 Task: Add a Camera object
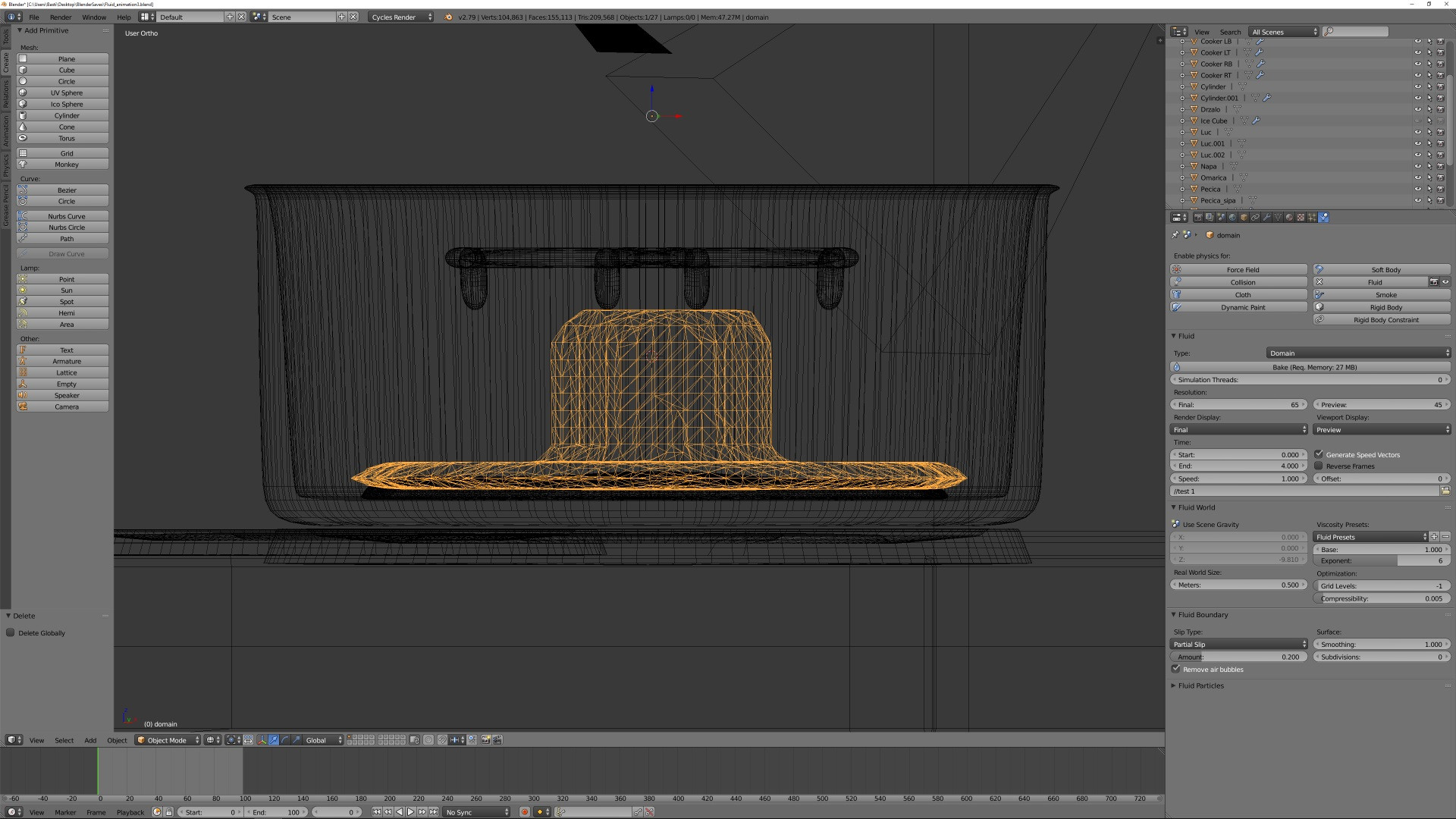point(63,407)
